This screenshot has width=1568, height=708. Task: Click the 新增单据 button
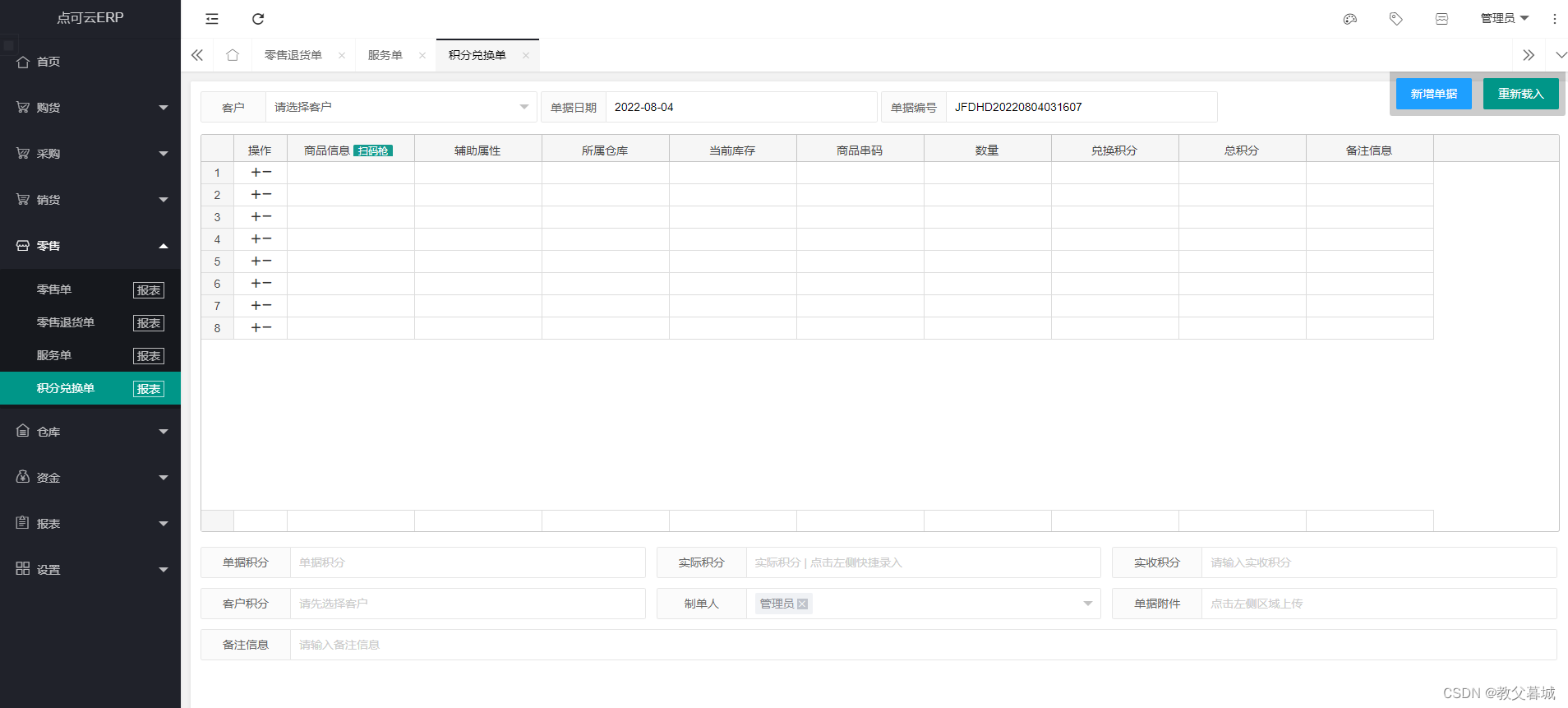pyautogui.click(x=1434, y=94)
